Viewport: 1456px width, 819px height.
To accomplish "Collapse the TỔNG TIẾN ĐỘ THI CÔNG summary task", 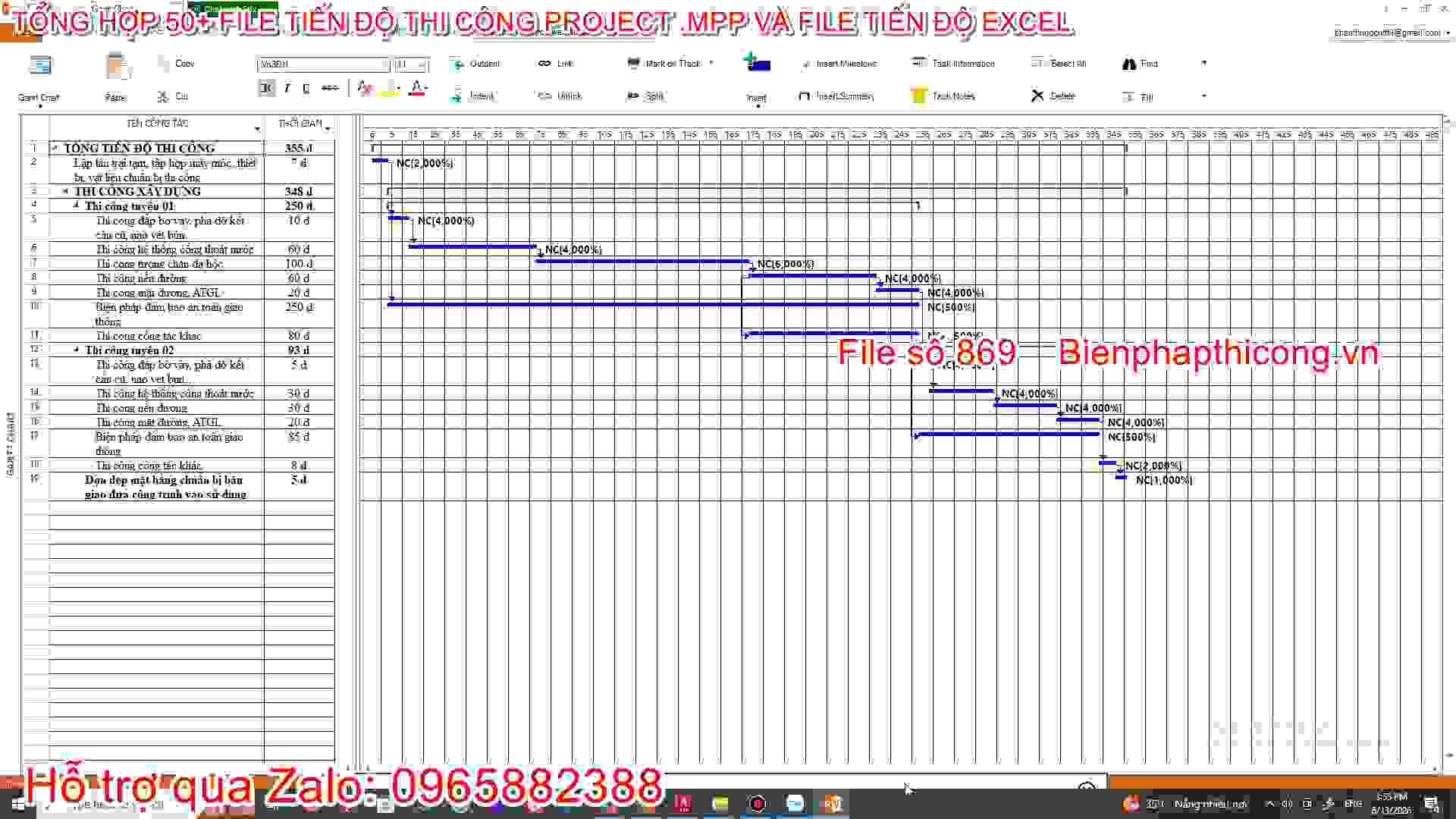I will 55,148.
